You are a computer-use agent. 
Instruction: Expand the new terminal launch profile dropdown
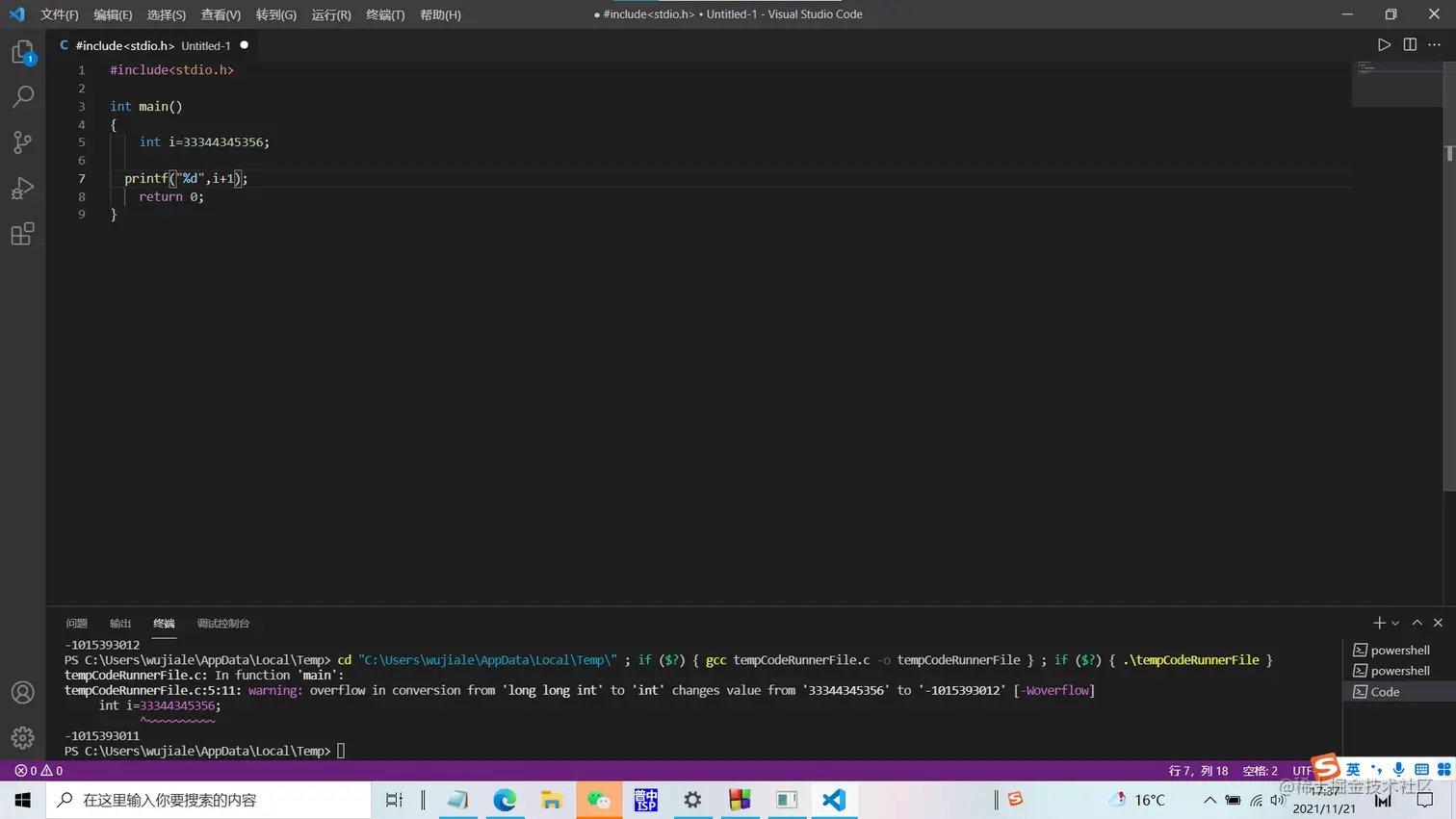[x=1395, y=624]
